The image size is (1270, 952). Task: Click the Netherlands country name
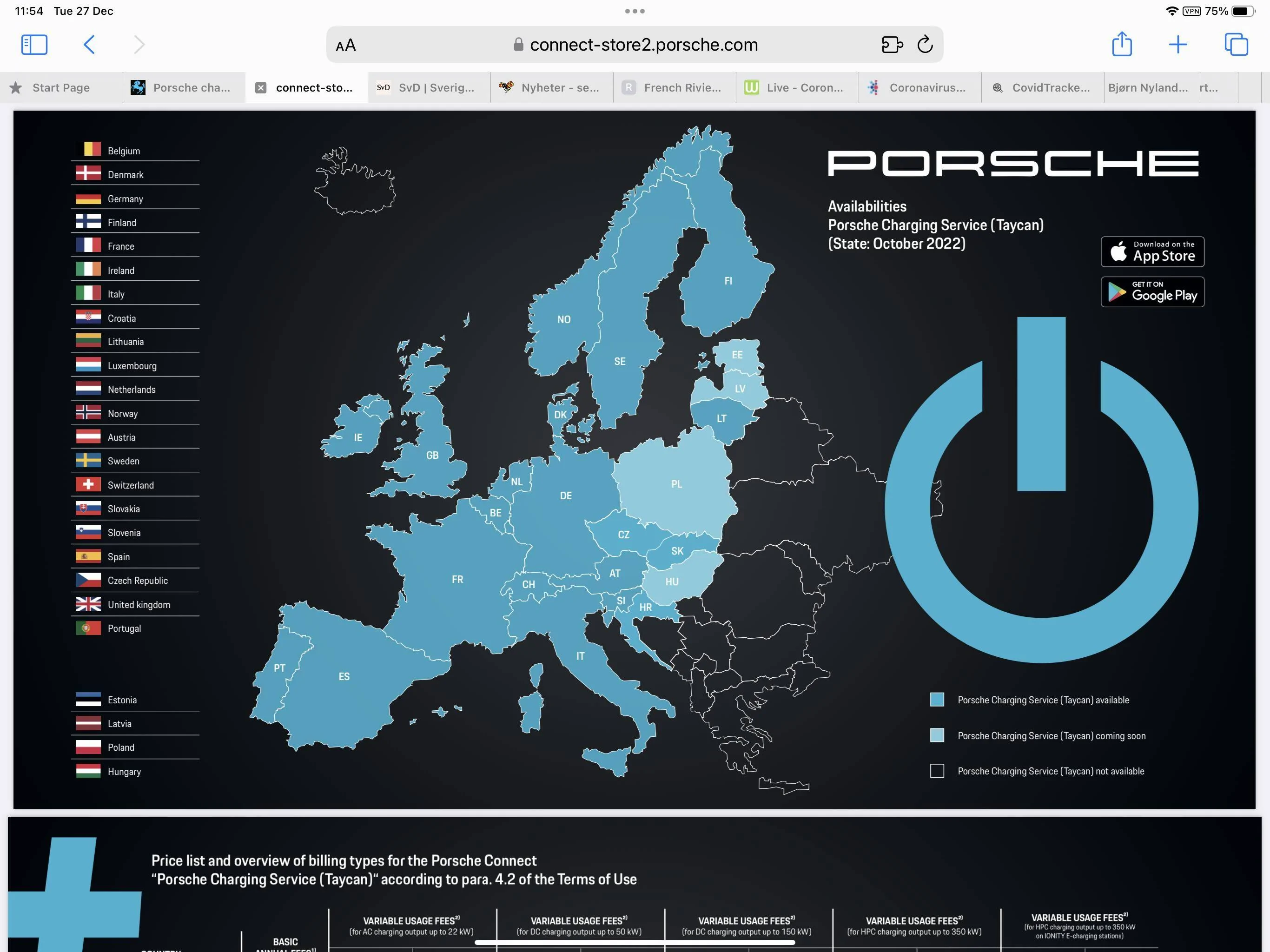pos(132,389)
